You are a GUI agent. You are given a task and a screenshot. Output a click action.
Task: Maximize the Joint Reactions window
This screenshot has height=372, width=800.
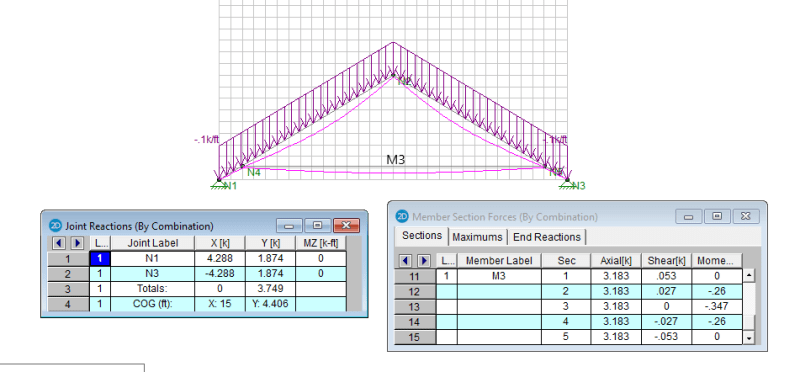pyautogui.click(x=318, y=225)
